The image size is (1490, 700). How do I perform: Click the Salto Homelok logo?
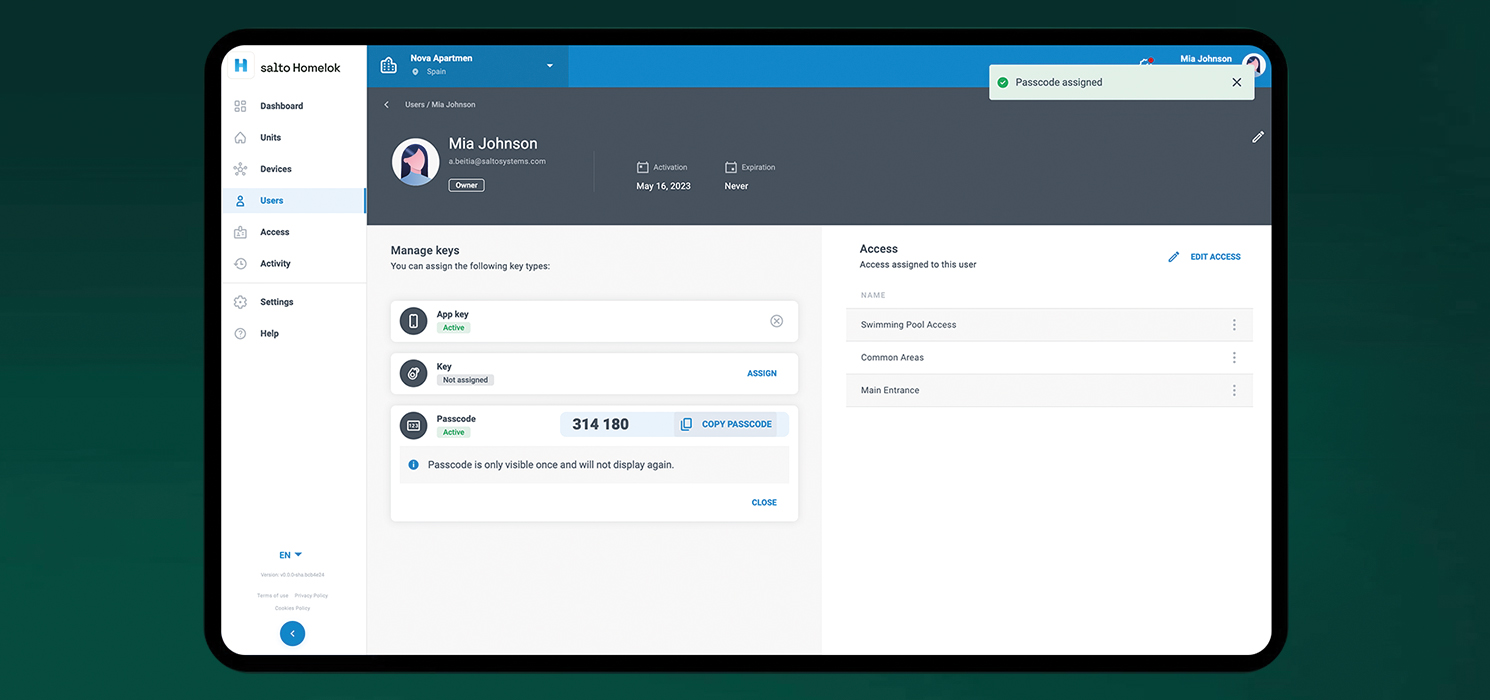pyautogui.click(x=287, y=67)
